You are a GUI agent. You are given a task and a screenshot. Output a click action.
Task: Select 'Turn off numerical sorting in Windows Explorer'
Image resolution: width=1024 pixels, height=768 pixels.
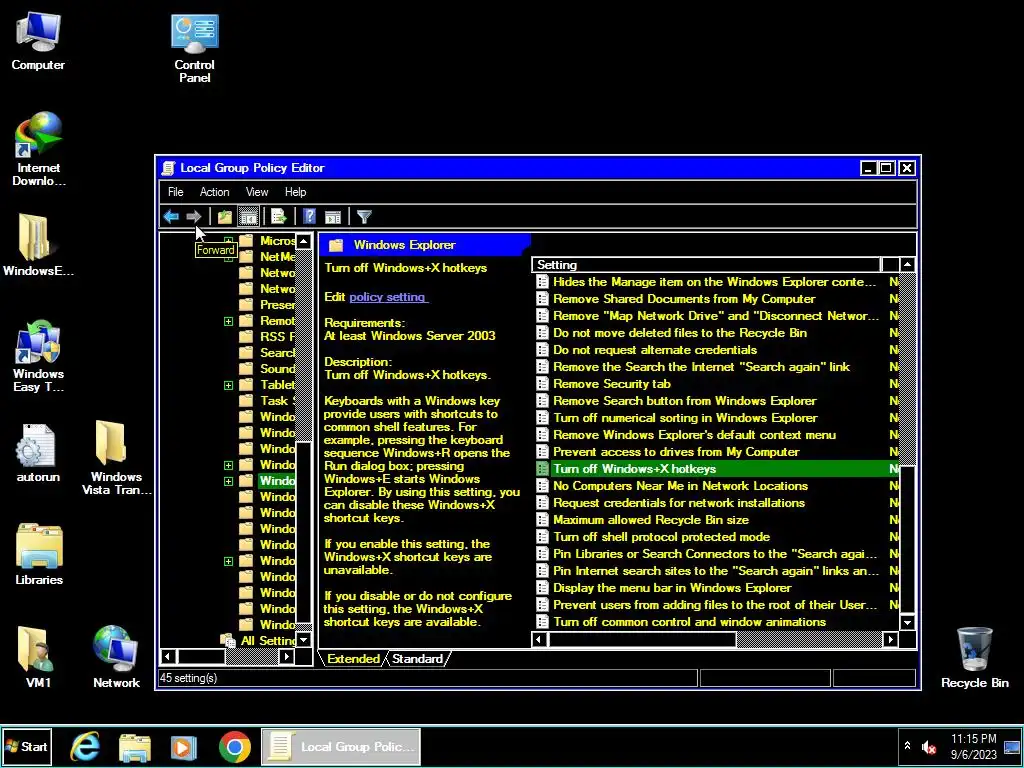point(685,417)
